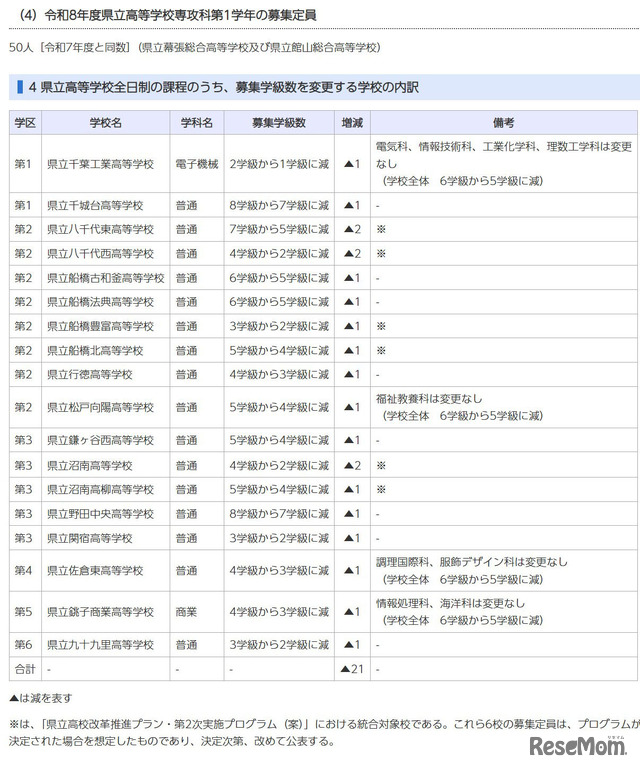Click 4学級から3学級に減 in the 佐倉東 row
640x769 pixels.
point(279,571)
